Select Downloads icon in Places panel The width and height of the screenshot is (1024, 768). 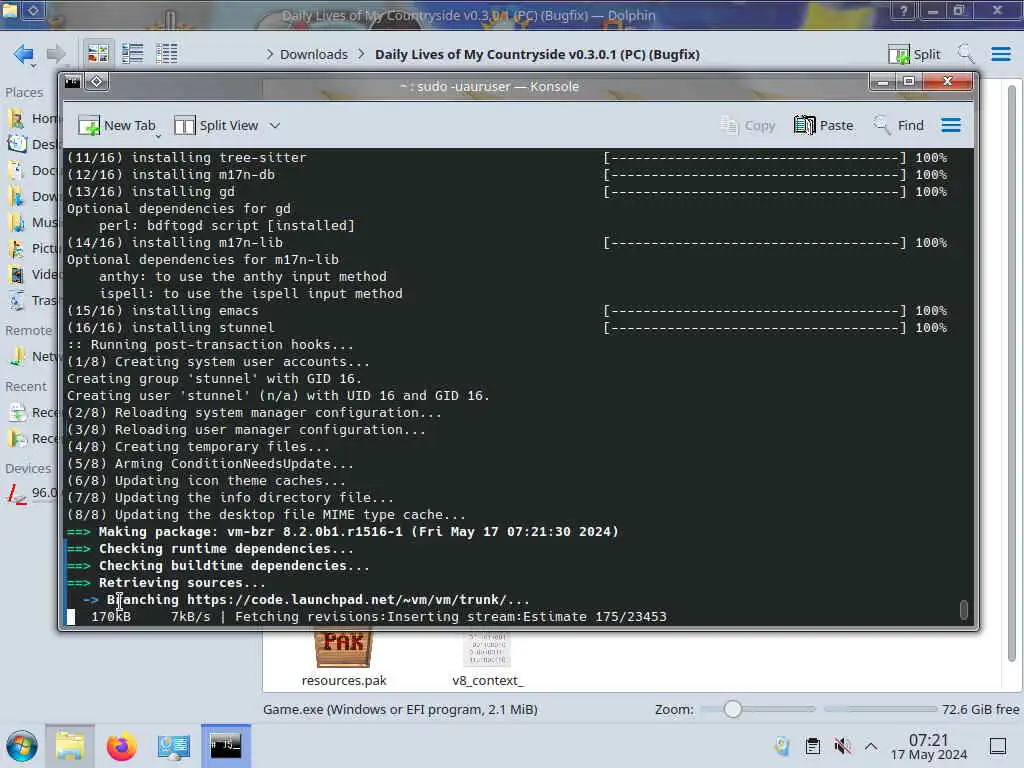point(16,196)
